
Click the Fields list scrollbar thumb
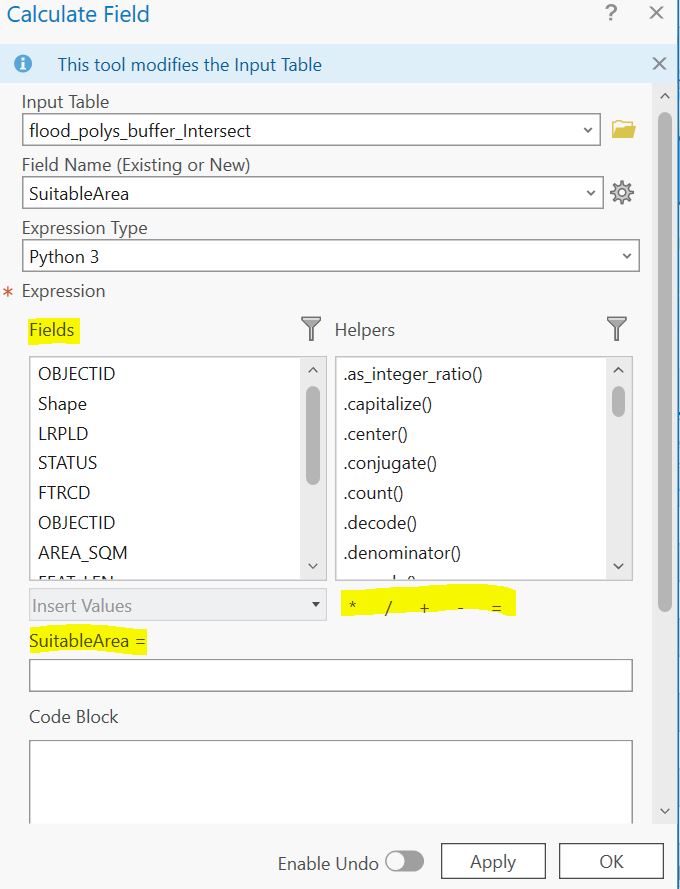[x=313, y=435]
